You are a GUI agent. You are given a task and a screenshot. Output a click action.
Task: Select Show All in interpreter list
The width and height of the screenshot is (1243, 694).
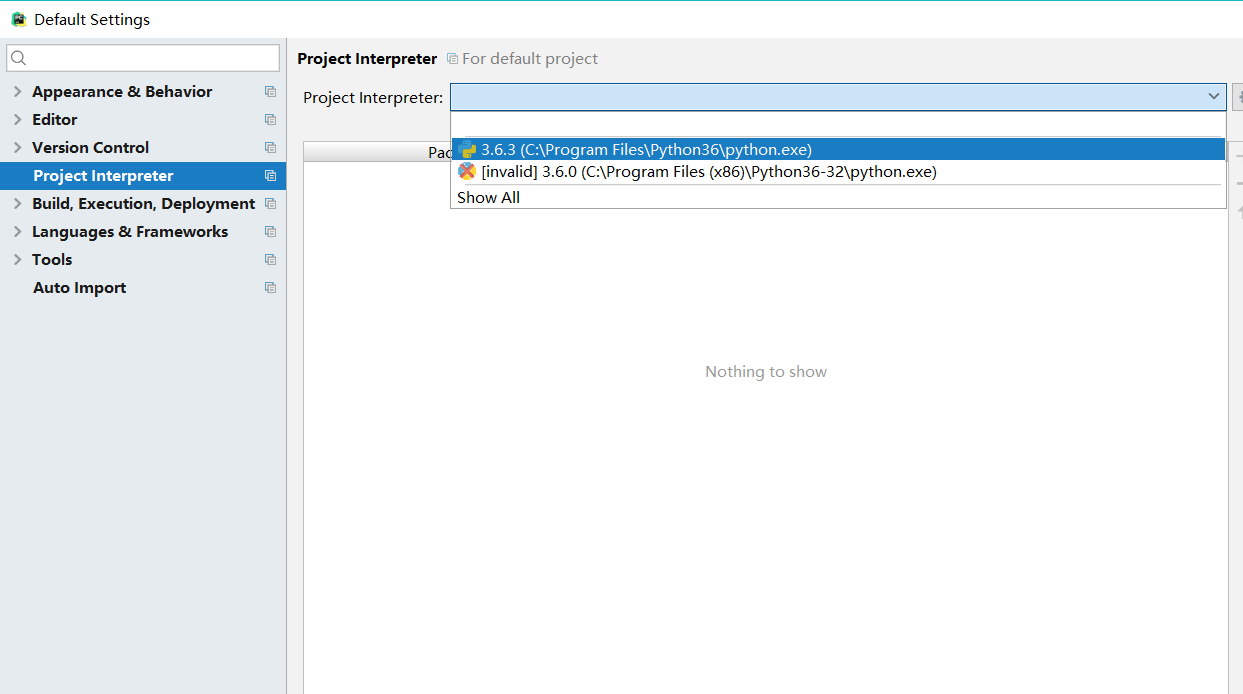838,197
